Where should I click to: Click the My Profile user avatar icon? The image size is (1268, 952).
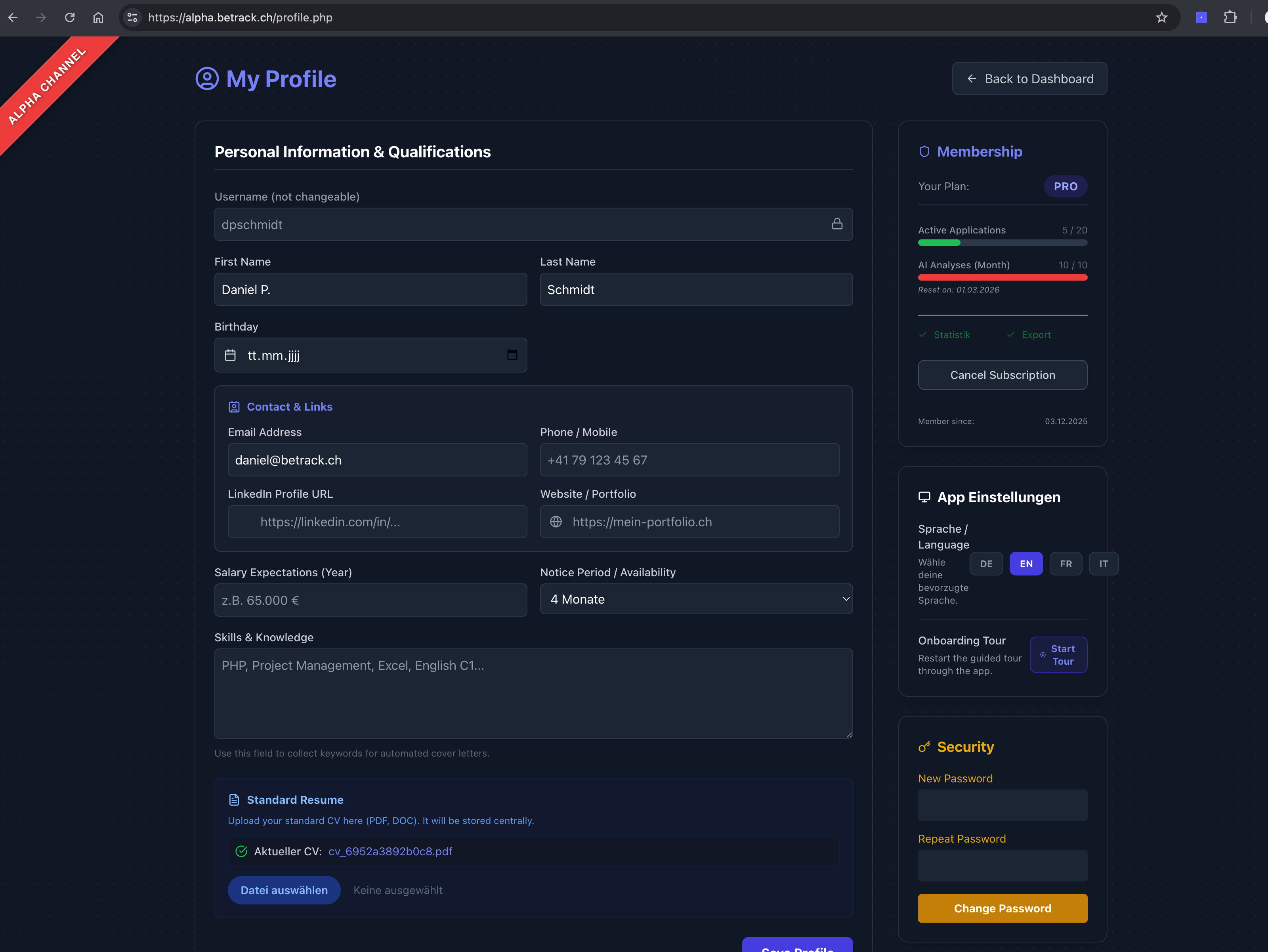207,78
